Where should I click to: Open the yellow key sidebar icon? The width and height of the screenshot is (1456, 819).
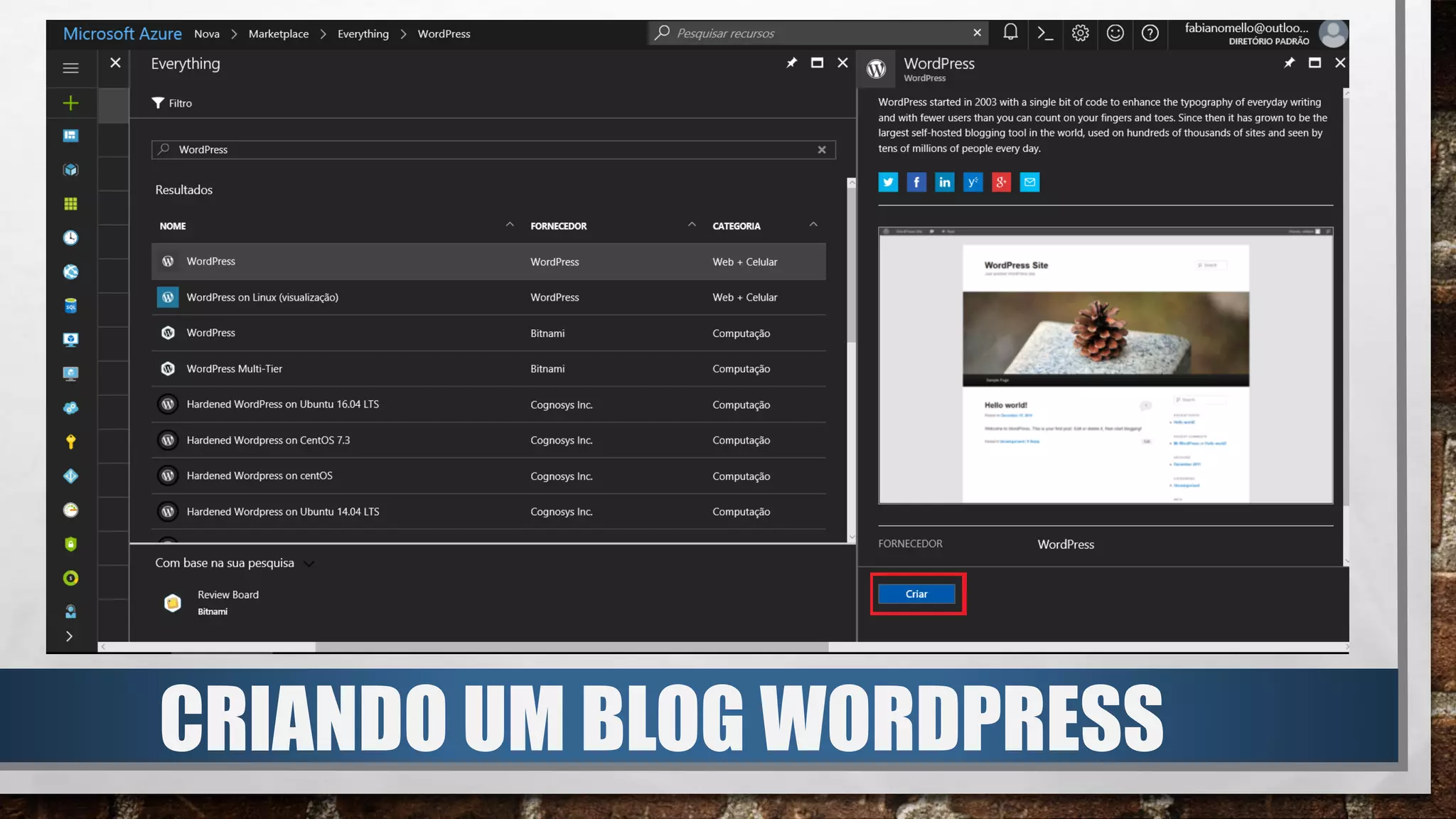pos(70,441)
